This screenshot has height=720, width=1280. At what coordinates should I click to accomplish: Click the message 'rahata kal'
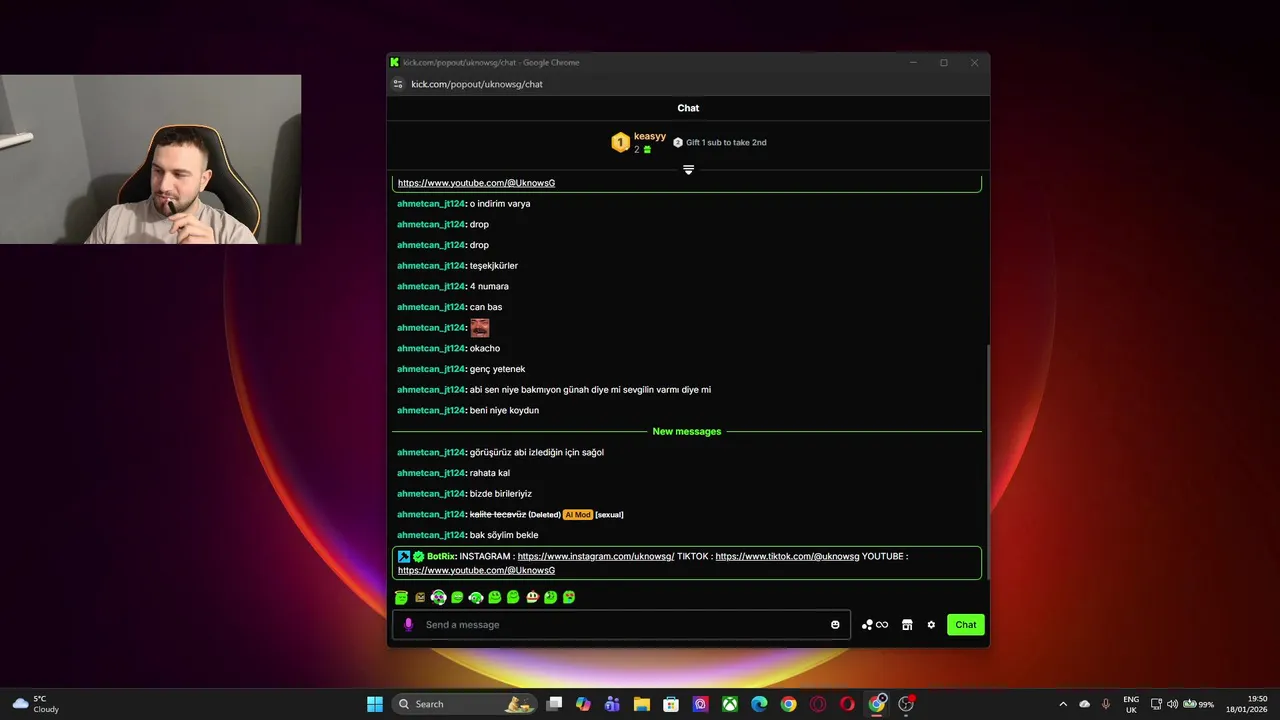coord(490,473)
